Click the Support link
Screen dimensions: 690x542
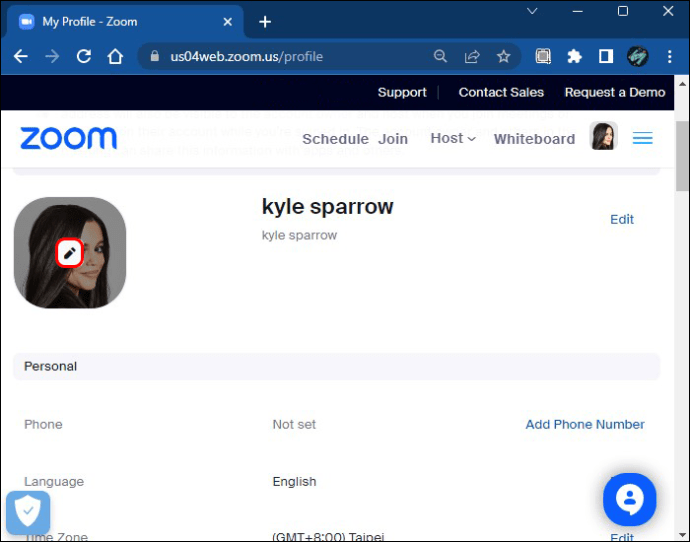(x=402, y=92)
